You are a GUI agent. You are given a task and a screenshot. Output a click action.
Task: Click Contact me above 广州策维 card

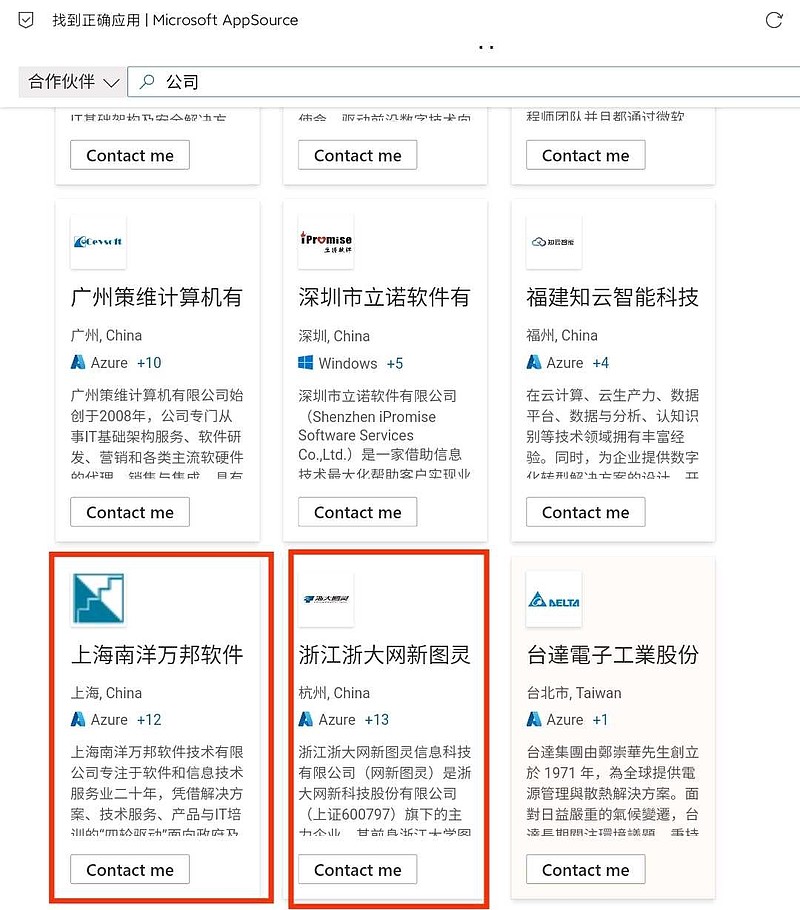point(130,155)
